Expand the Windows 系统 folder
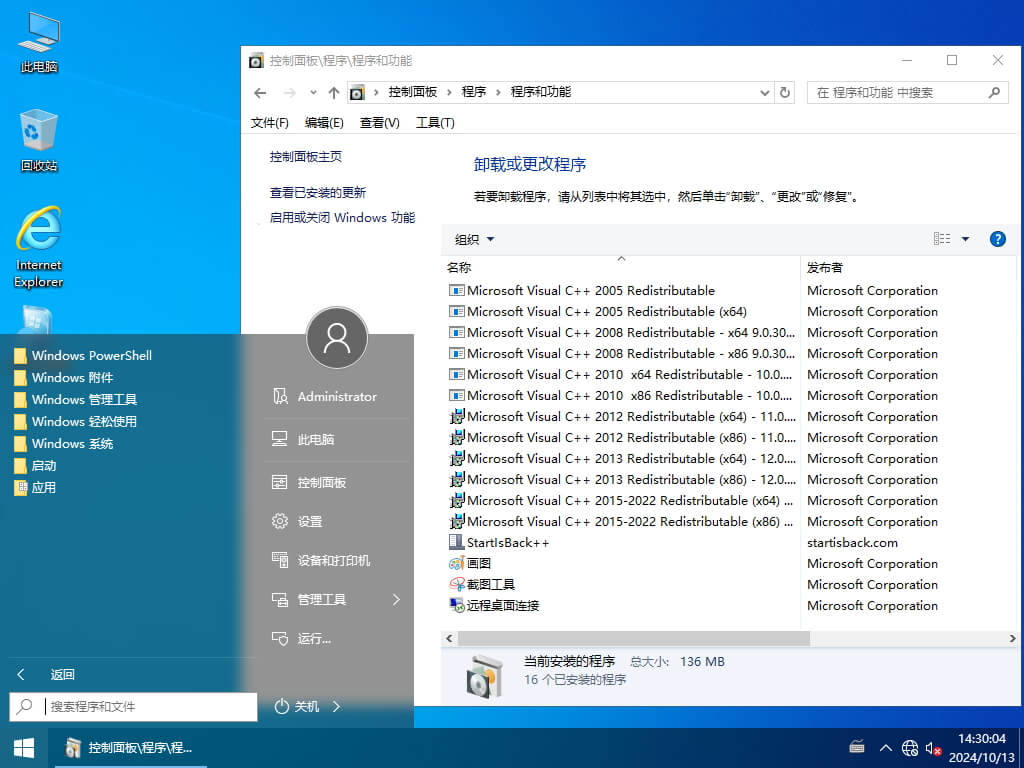The image size is (1024, 768). point(64,443)
